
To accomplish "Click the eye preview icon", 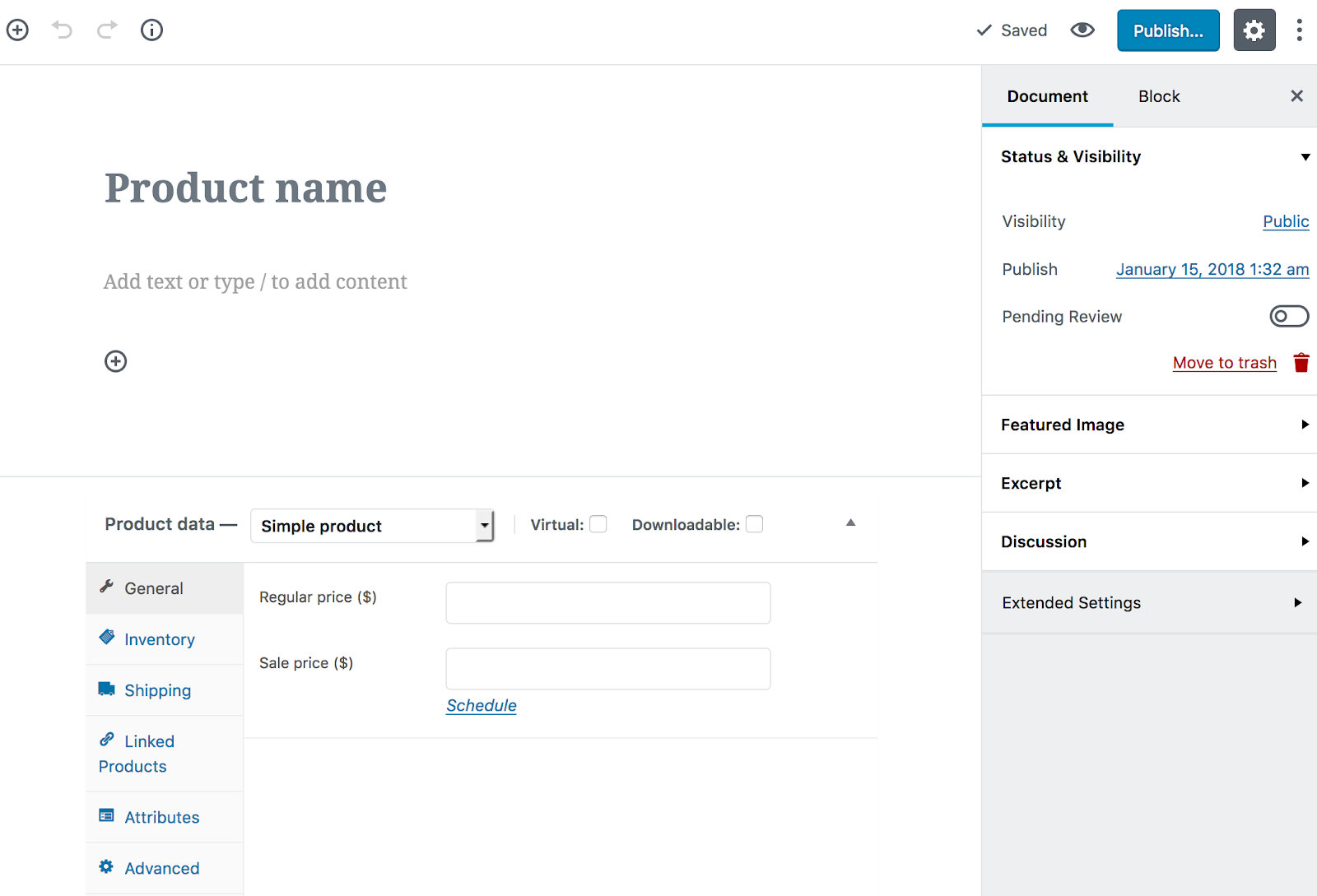I will [x=1082, y=30].
